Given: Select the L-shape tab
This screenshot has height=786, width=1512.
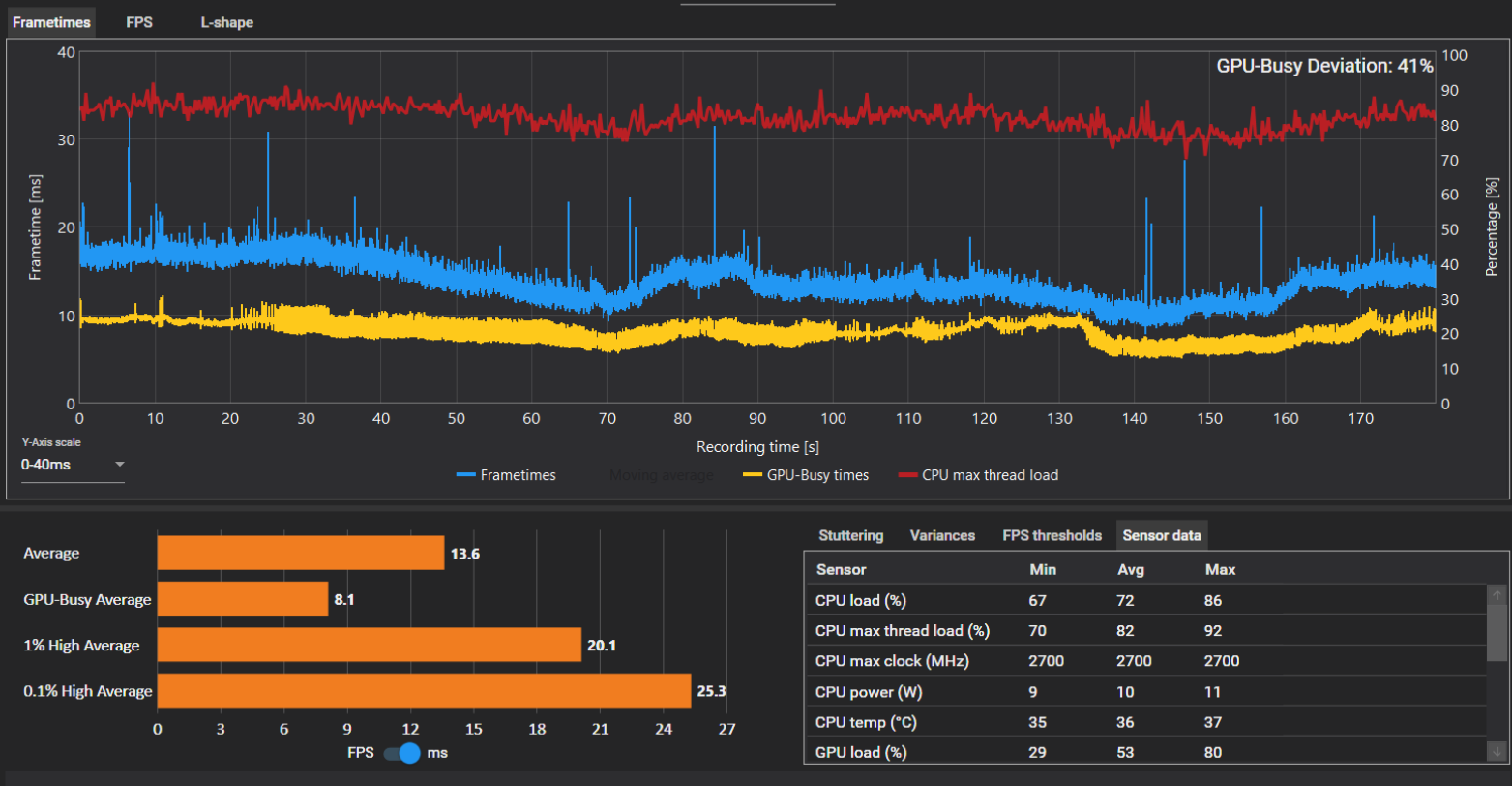Looking at the screenshot, I should [227, 22].
